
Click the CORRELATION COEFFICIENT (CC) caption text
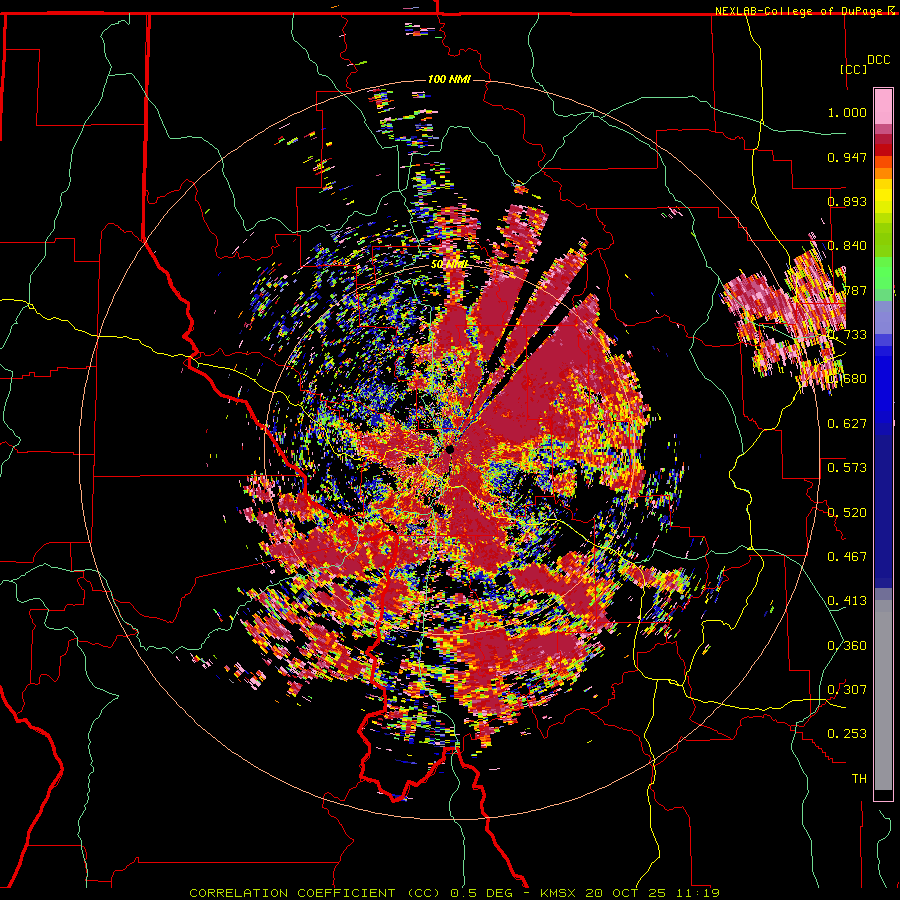coord(315,893)
